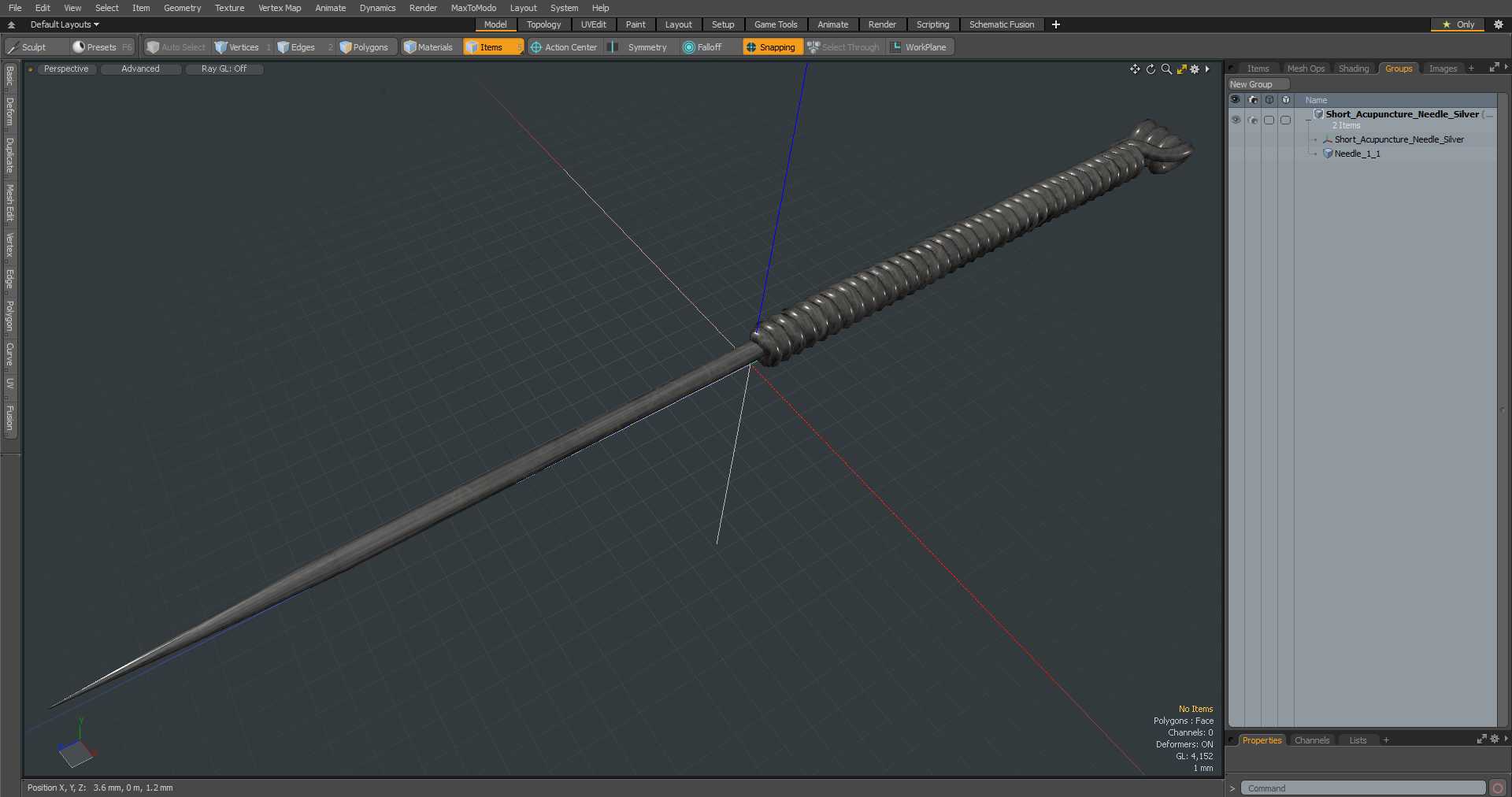
Task: Check the first checkbox in group row
Action: pos(1269,120)
